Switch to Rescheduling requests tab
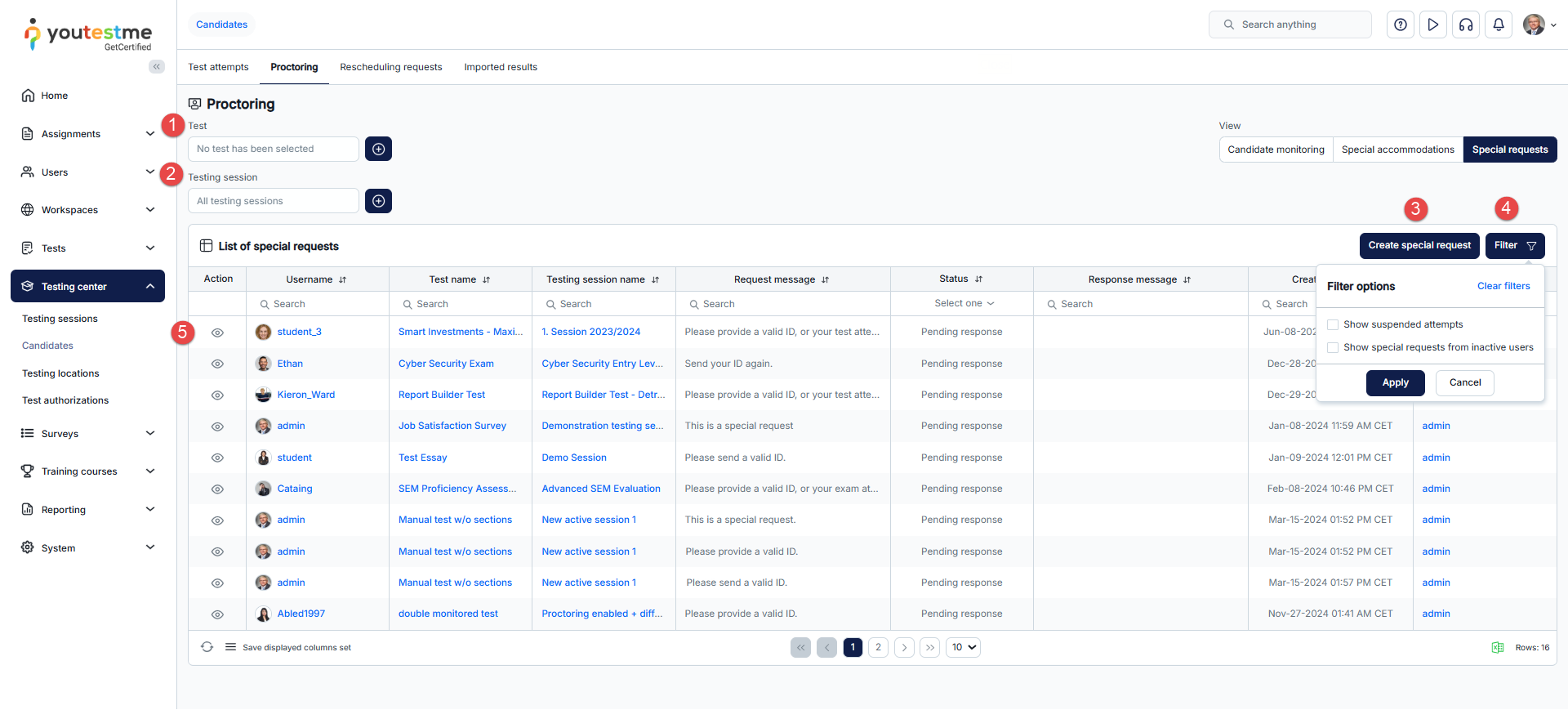Screen dimensions: 1568x710 coord(390,67)
